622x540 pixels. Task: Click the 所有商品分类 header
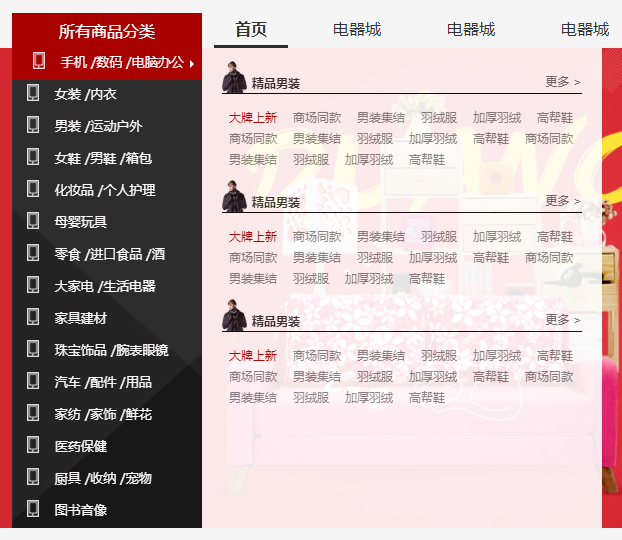[107, 32]
